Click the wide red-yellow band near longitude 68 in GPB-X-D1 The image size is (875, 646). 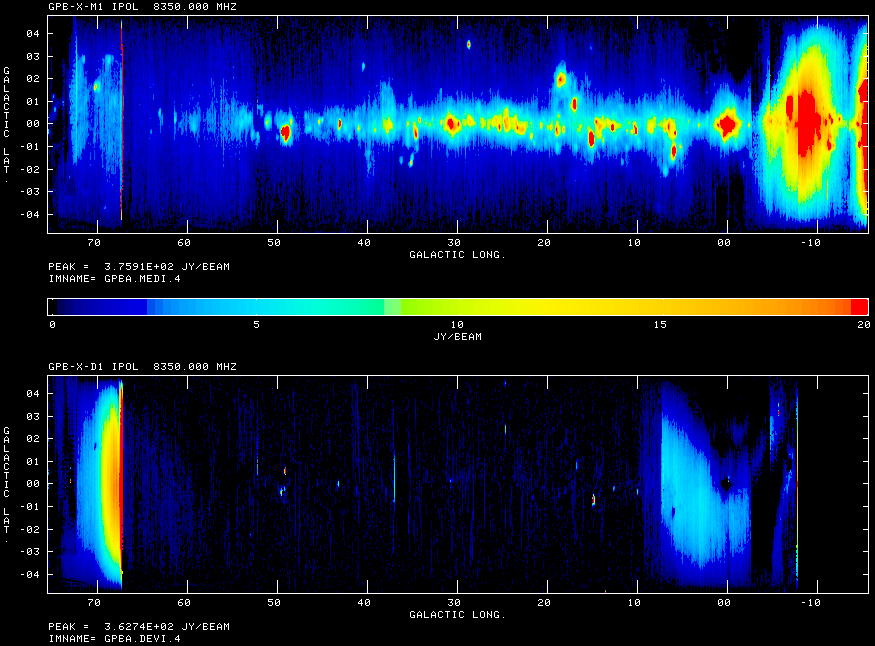(x=113, y=483)
